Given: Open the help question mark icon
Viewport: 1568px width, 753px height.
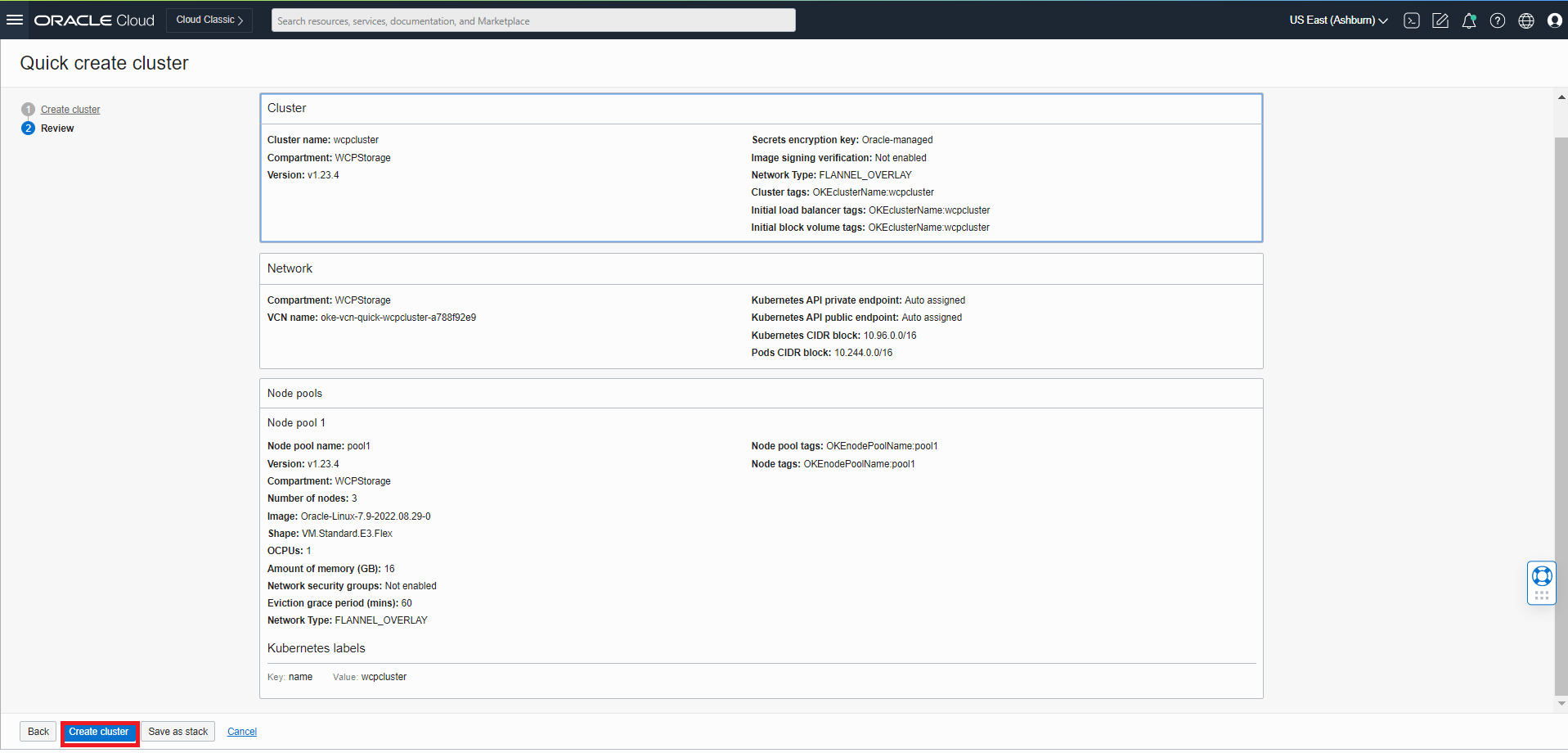Looking at the screenshot, I should [1498, 20].
